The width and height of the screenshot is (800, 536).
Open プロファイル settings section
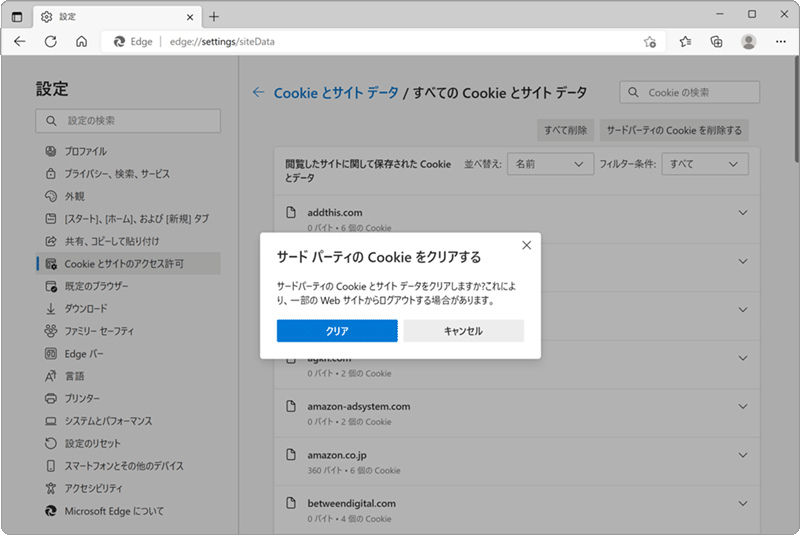click(128, 151)
